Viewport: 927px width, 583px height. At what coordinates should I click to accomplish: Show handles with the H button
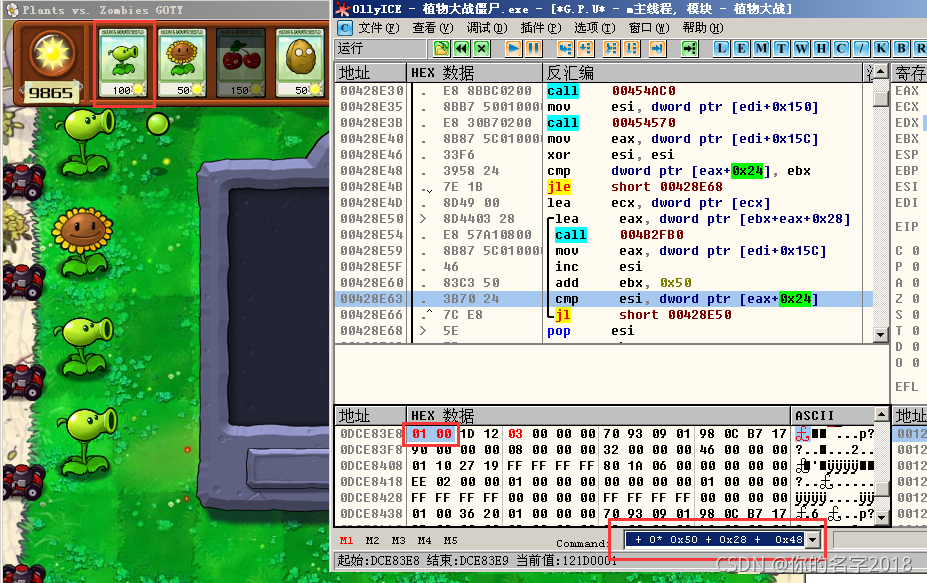click(x=822, y=48)
